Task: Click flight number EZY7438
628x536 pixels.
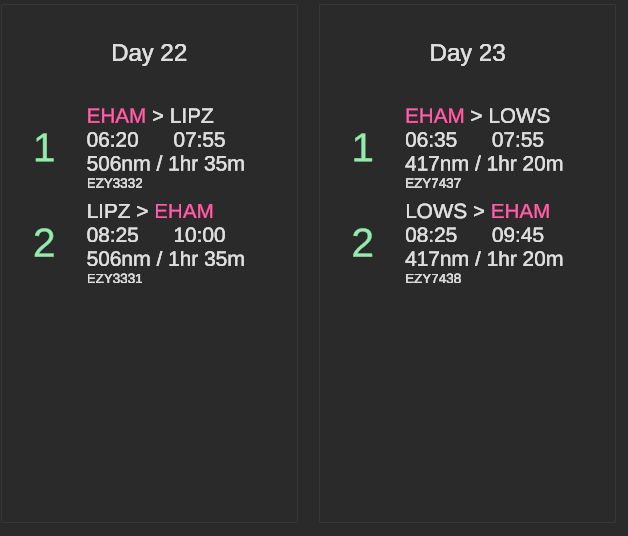Action: 433,278
